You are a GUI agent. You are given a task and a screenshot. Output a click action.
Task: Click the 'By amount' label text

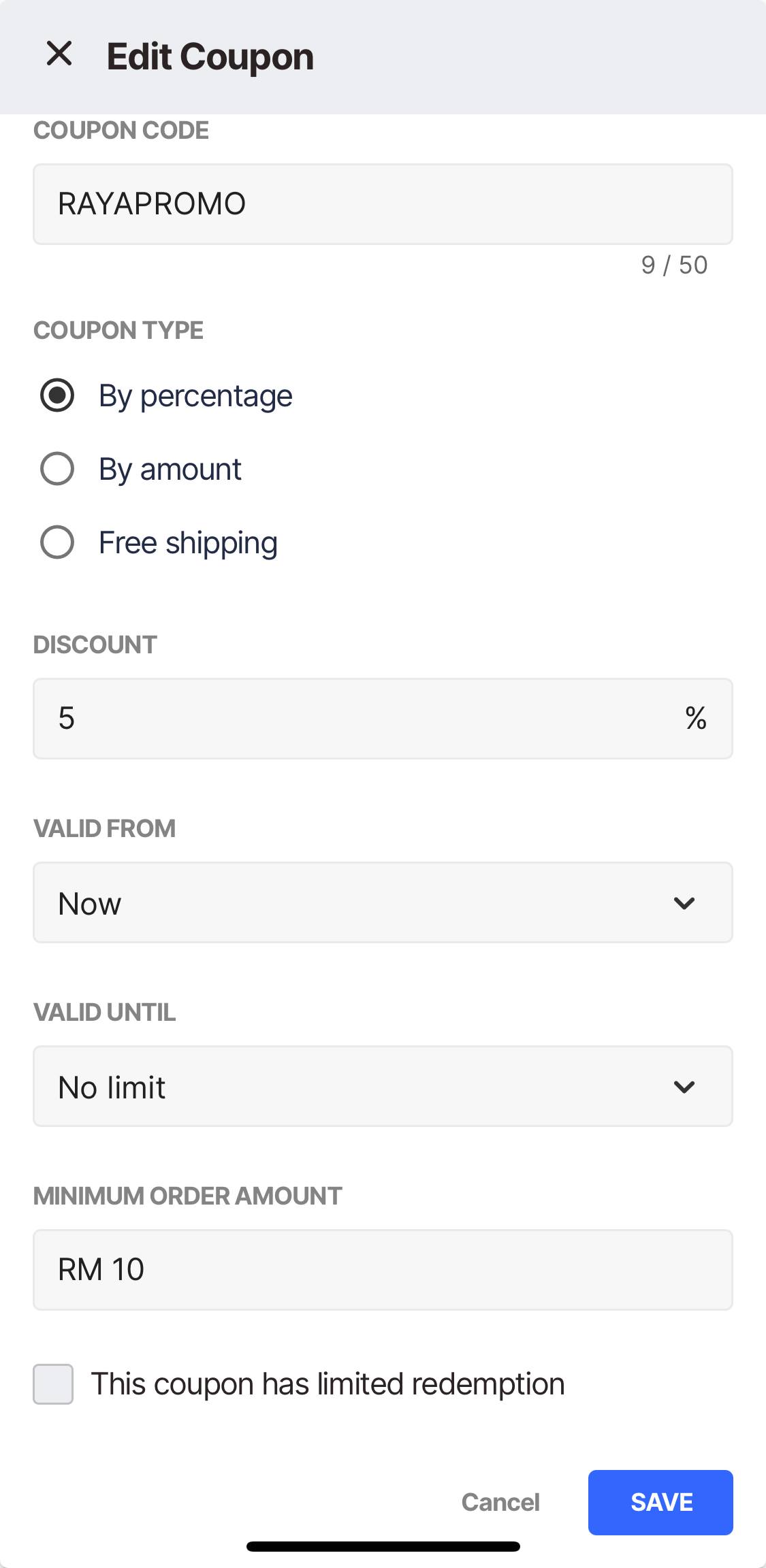click(170, 470)
